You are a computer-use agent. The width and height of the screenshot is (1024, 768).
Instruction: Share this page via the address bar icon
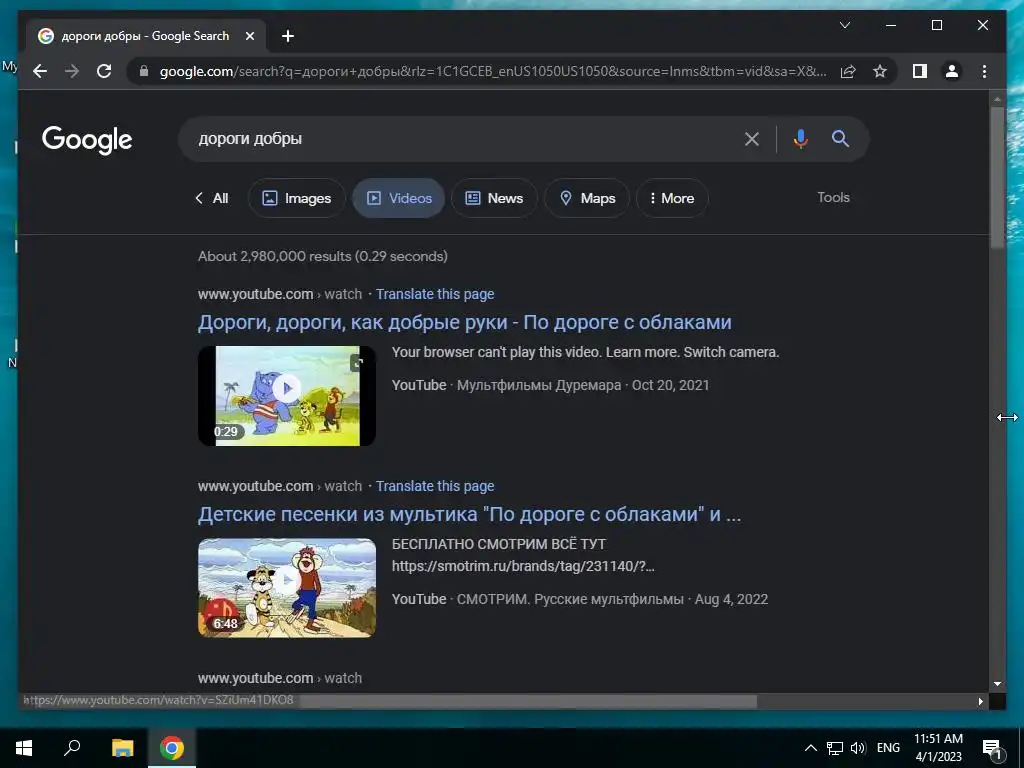click(848, 71)
